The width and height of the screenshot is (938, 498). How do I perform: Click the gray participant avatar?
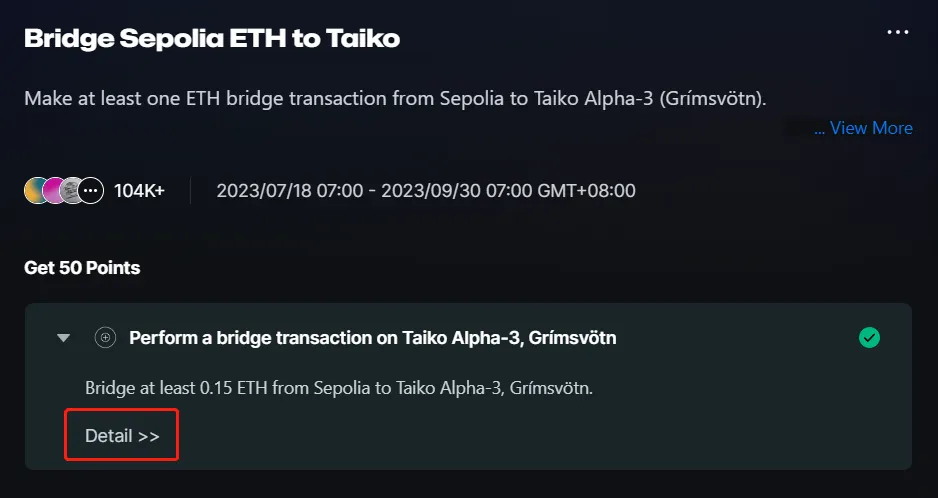[71, 191]
